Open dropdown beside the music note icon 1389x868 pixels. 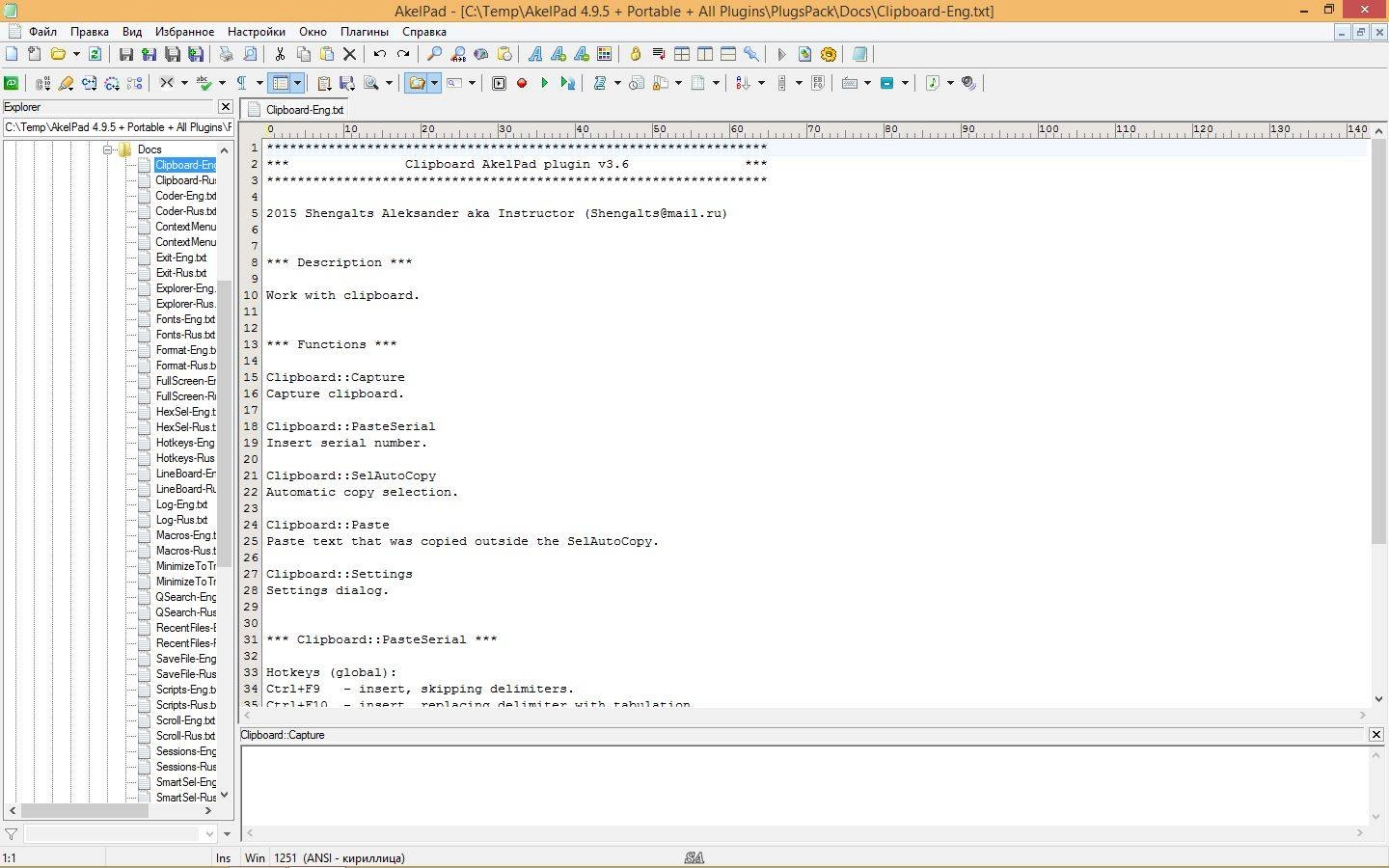[950, 83]
